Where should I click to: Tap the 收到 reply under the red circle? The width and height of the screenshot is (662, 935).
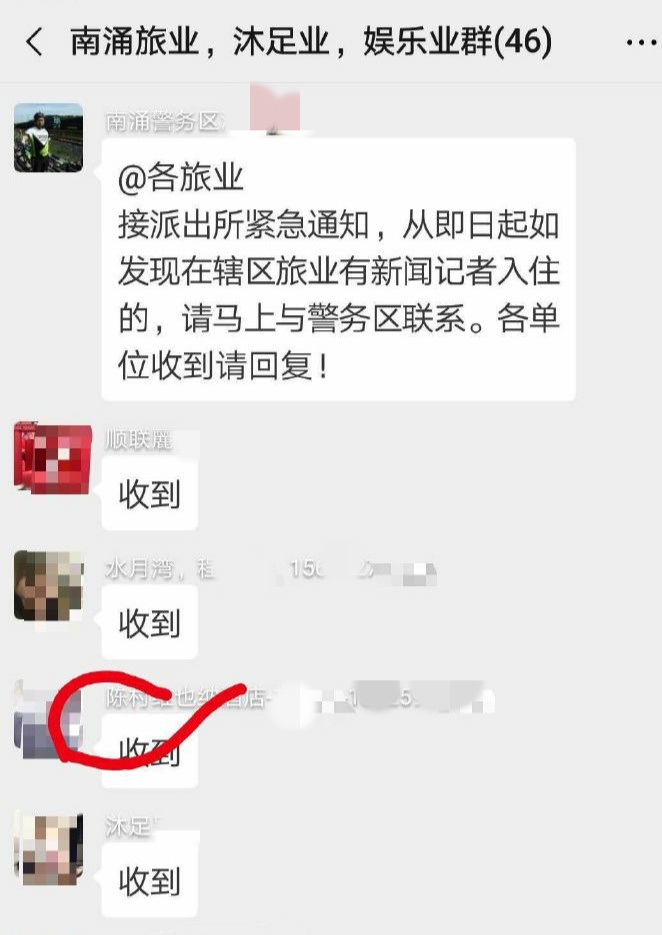click(x=149, y=751)
